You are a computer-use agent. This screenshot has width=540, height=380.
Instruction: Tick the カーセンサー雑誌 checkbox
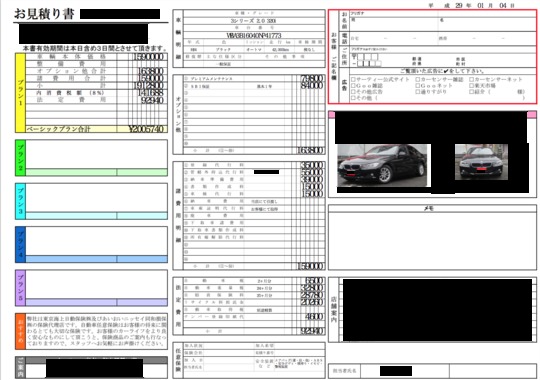click(x=418, y=80)
